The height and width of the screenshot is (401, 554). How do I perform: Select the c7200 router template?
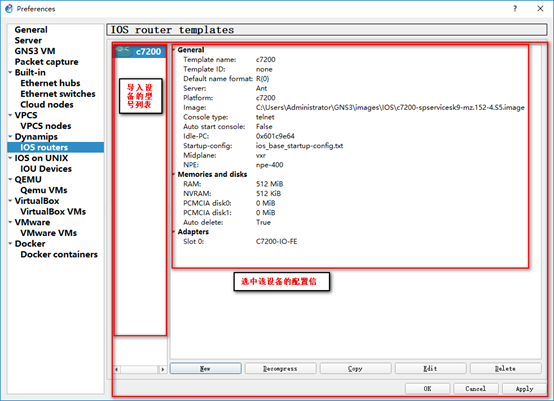click(x=140, y=52)
